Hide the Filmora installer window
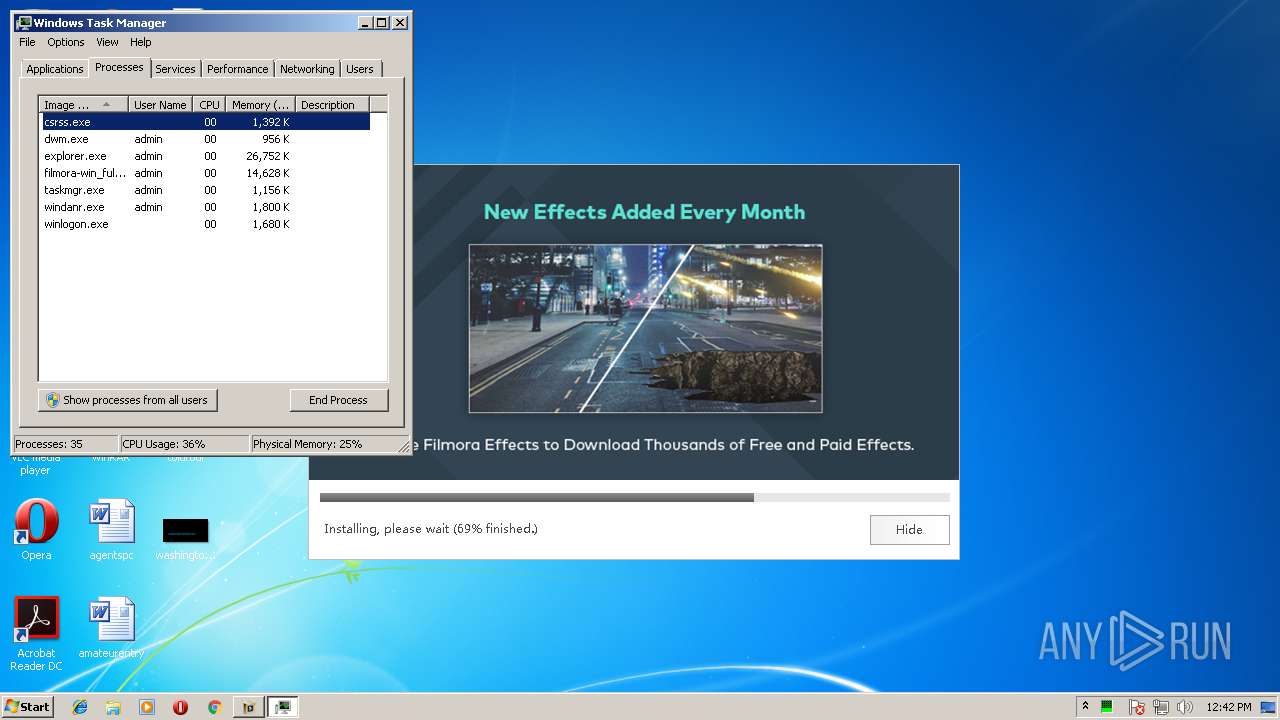1280x720 pixels. pos(909,530)
